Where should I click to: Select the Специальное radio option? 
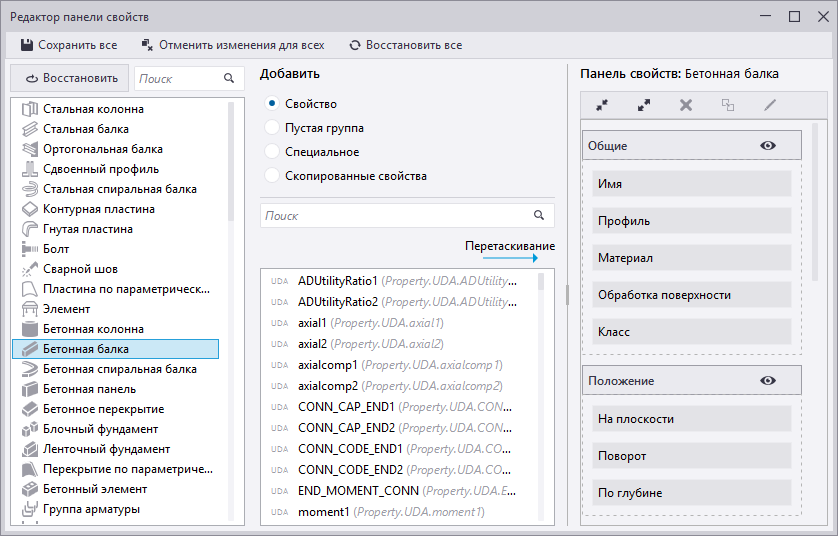(272, 152)
